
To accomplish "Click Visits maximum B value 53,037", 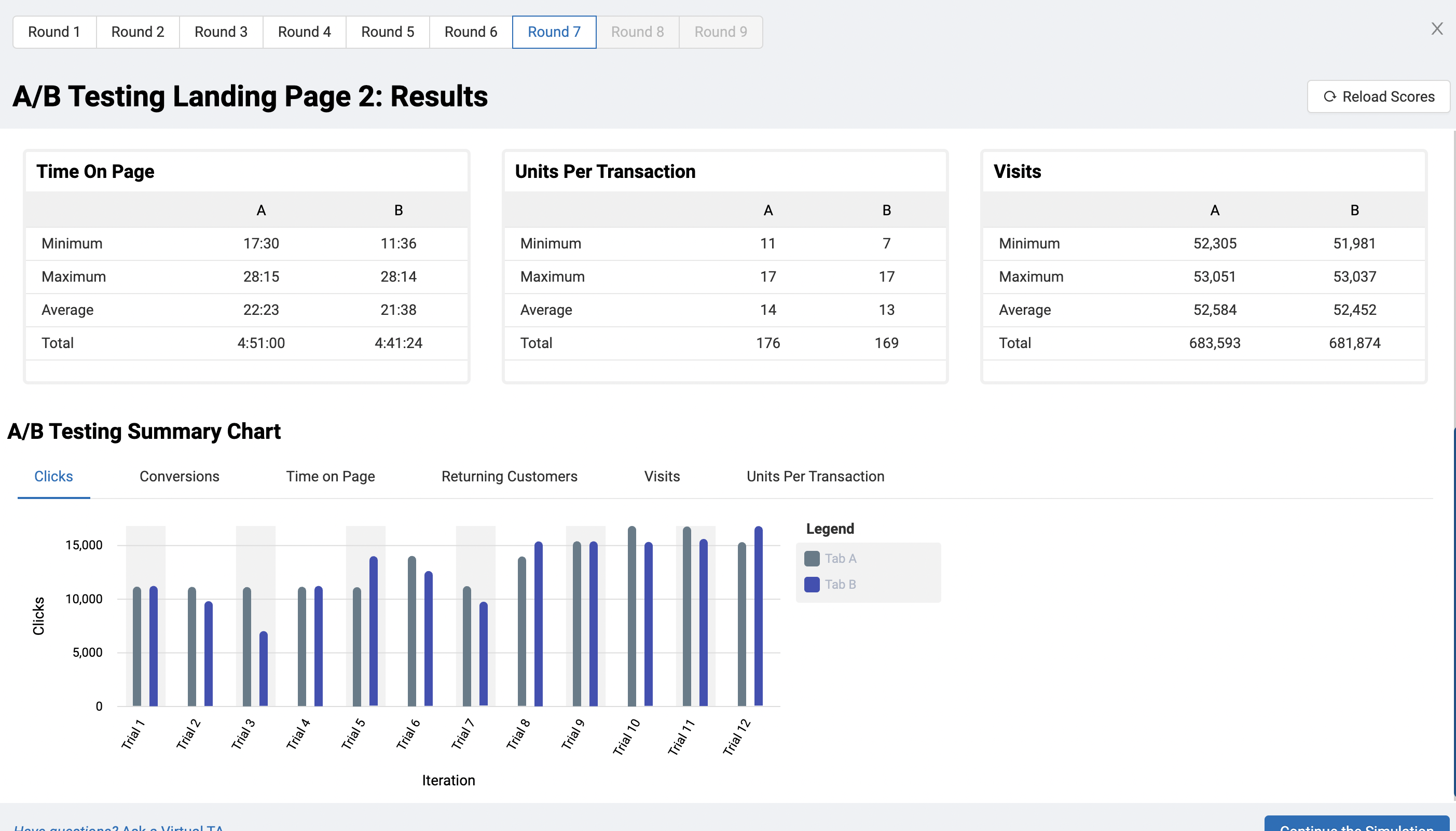I will [1354, 277].
